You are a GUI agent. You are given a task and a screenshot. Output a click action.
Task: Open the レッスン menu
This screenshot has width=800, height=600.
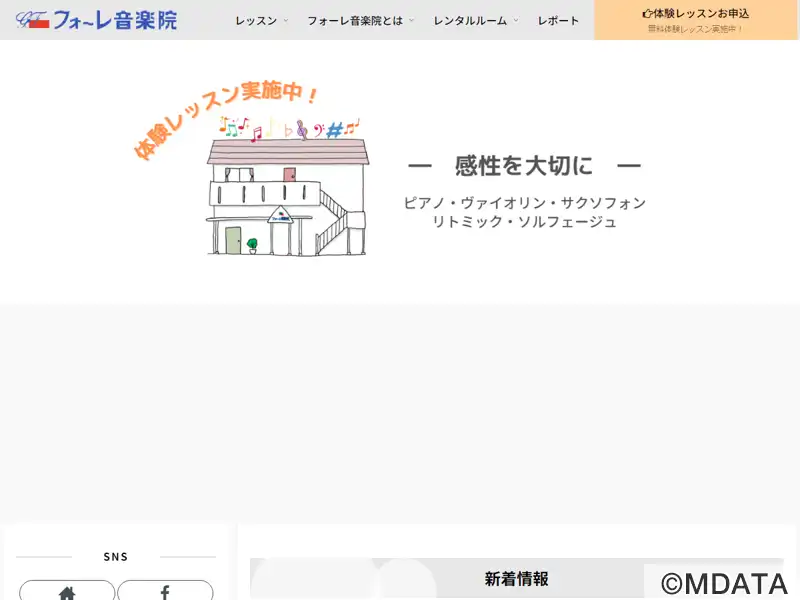coord(256,20)
